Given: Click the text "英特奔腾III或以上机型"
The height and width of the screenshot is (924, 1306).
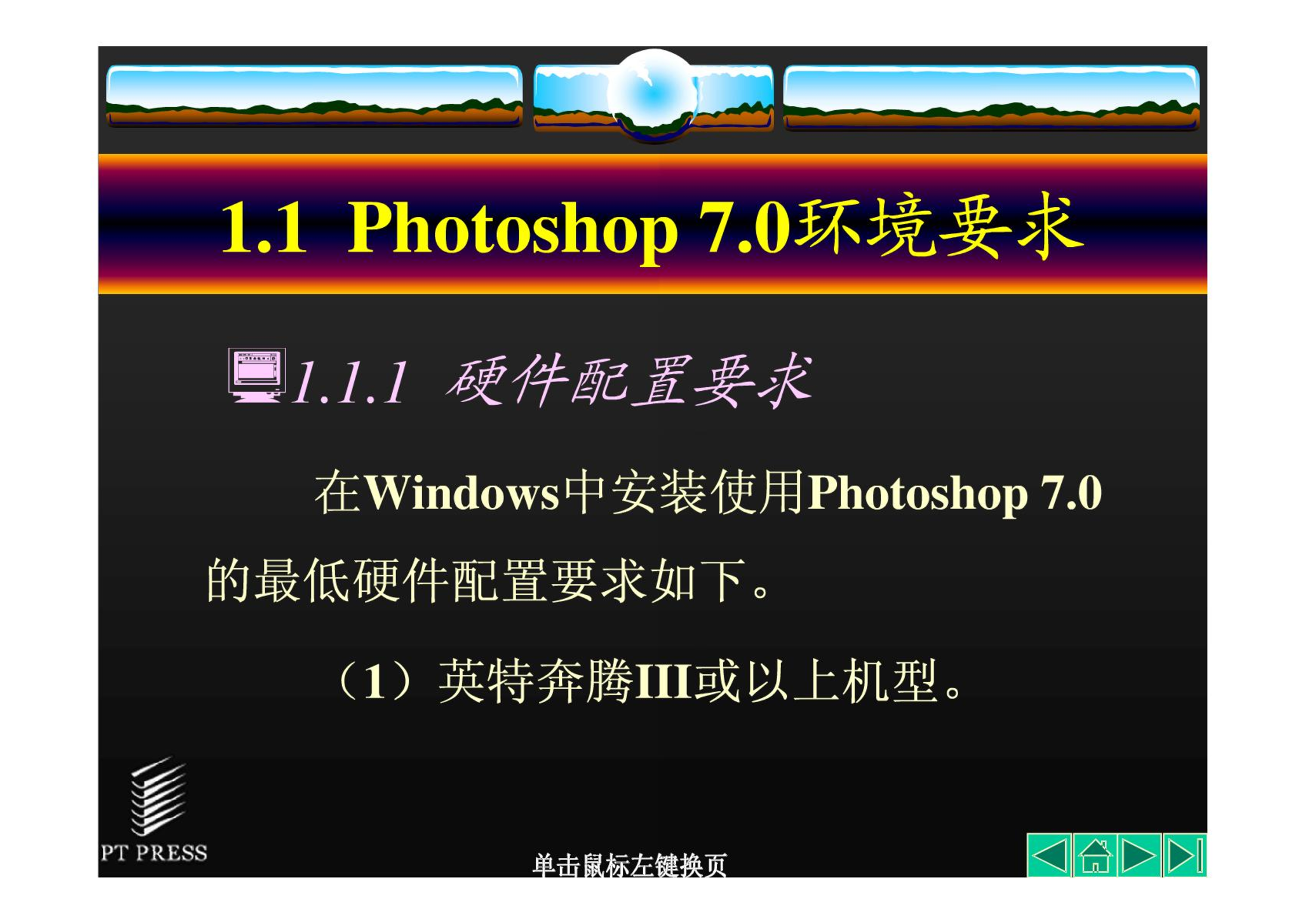Looking at the screenshot, I should 688,681.
